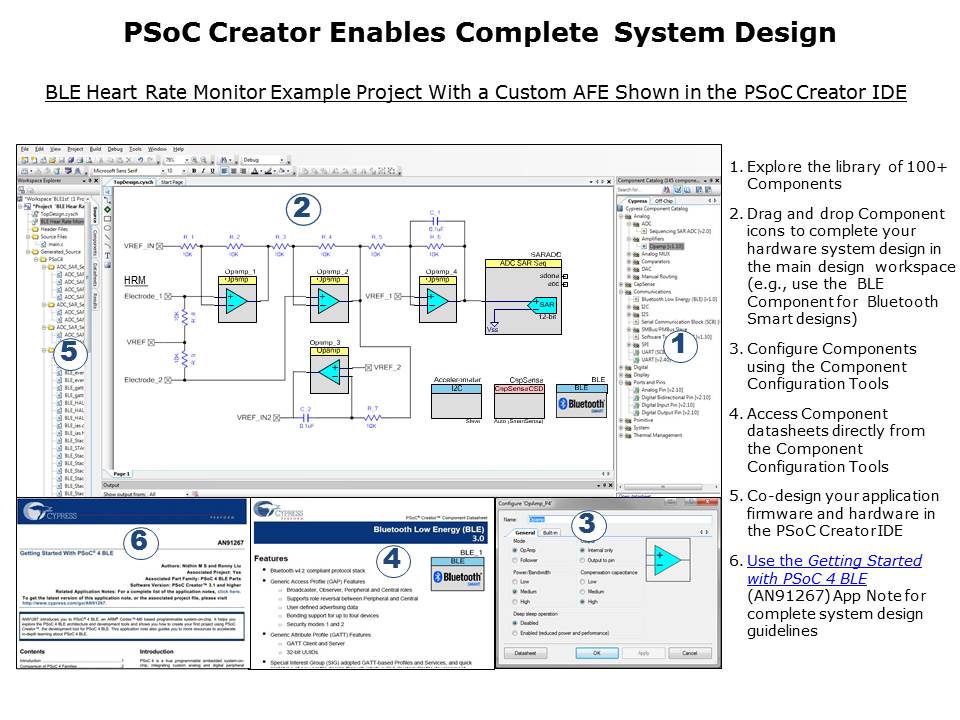This screenshot has height=720, width=960.
Task: Choose Output to pin radio option
Action: (x=583, y=562)
